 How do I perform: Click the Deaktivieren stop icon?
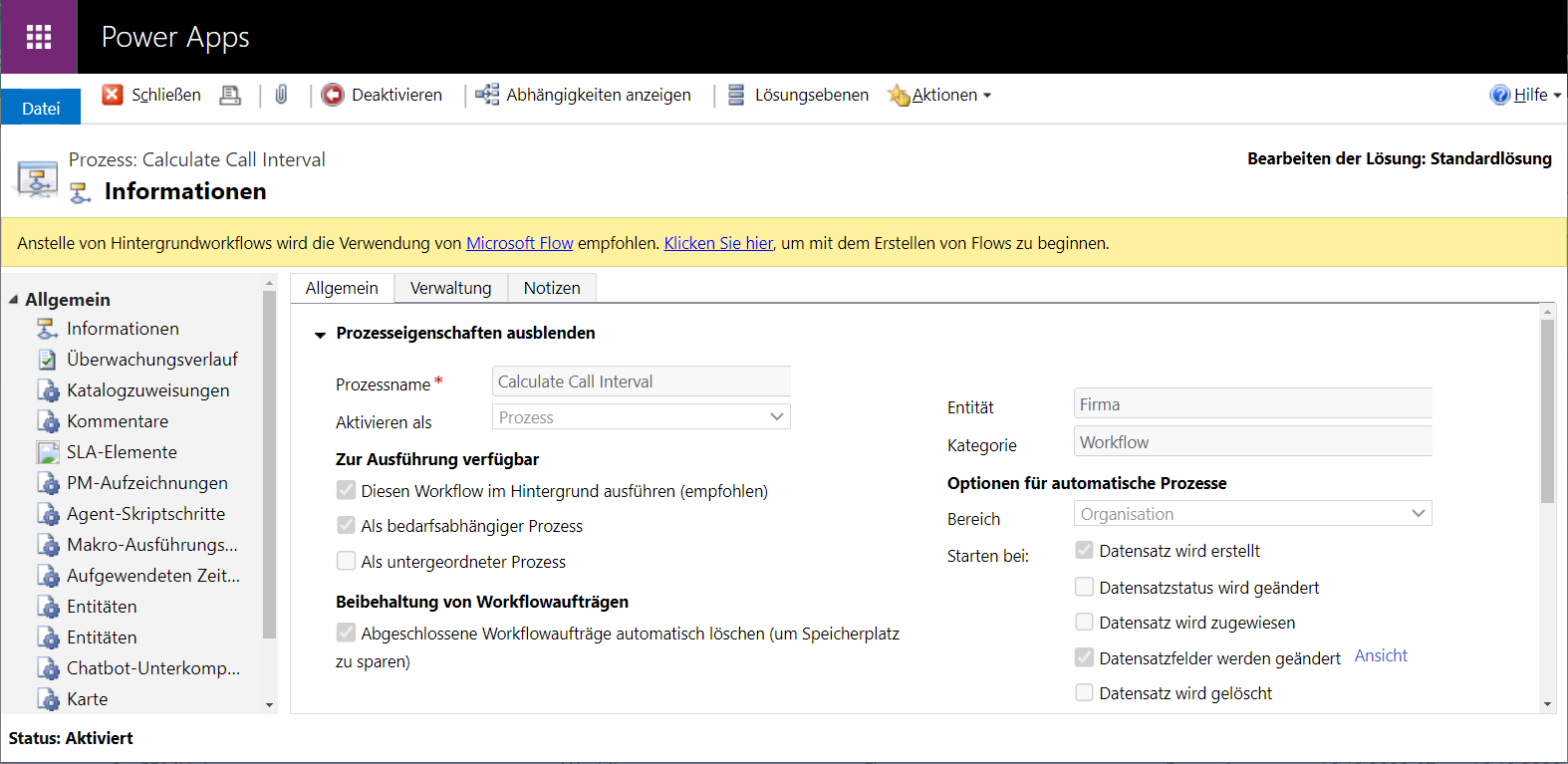[x=333, y=95]
